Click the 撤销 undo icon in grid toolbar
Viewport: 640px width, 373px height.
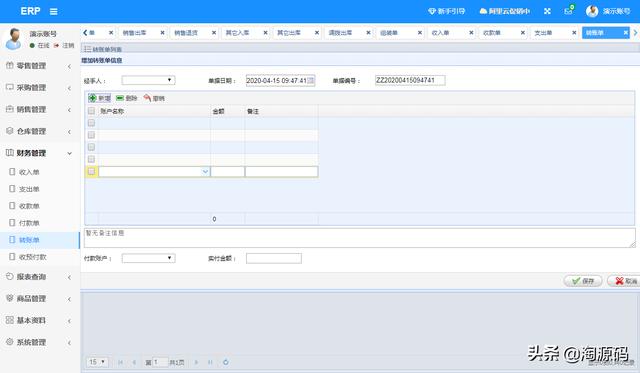coord(147,98)
